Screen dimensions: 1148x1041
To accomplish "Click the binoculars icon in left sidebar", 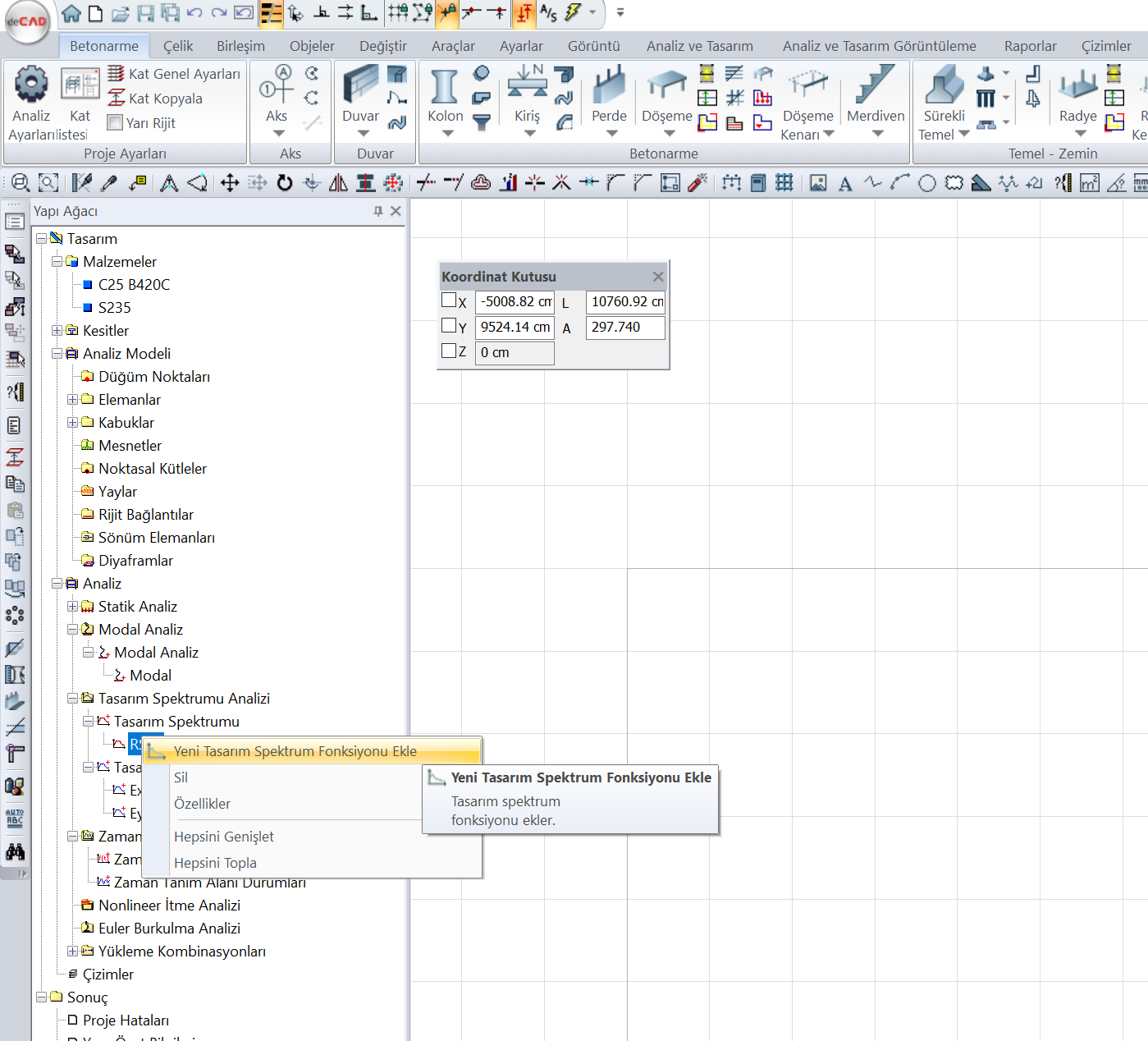I will [x=15, y=851].
